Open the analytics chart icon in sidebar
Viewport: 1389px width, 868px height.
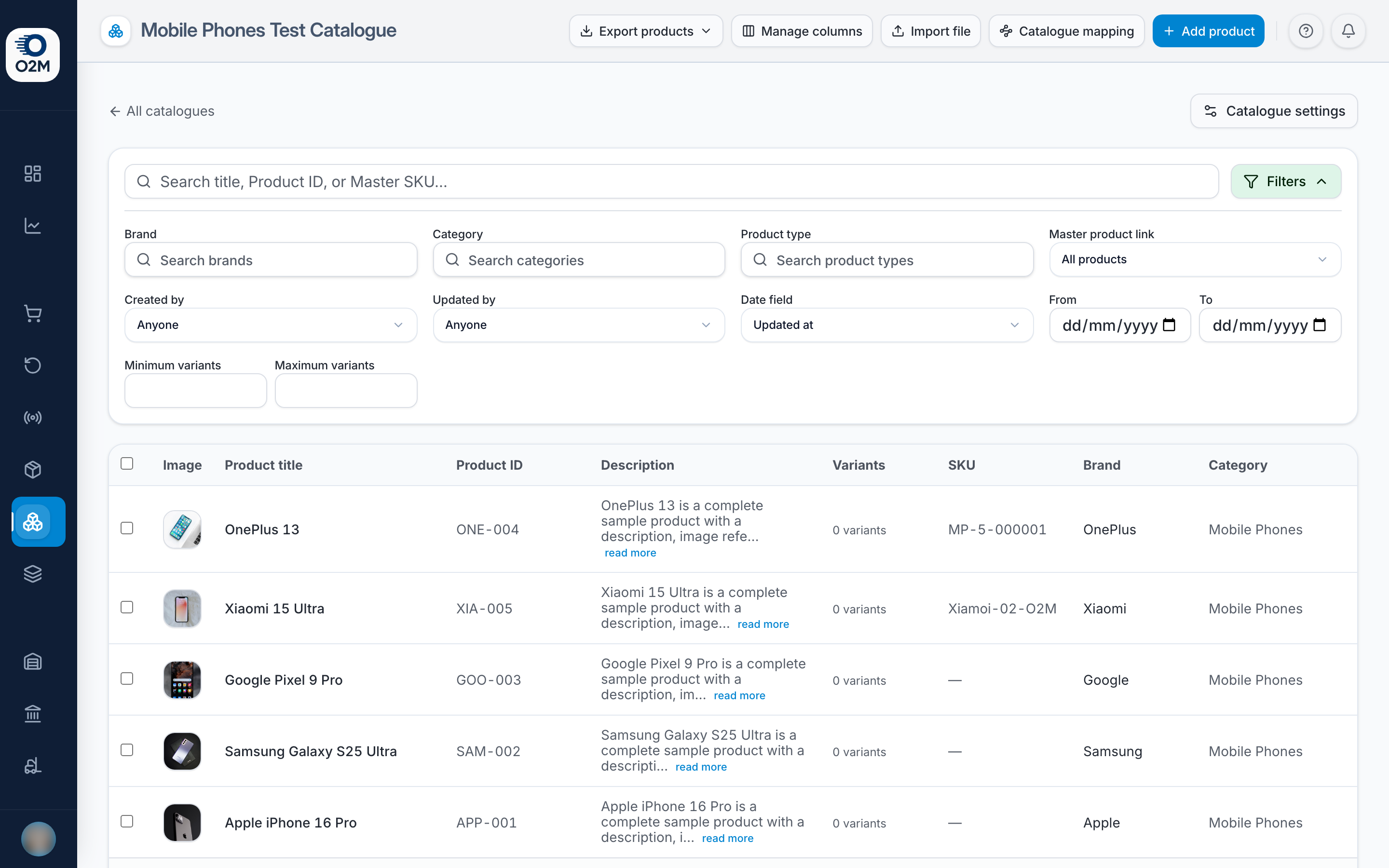pyautogui.click(x=33, y=226)
